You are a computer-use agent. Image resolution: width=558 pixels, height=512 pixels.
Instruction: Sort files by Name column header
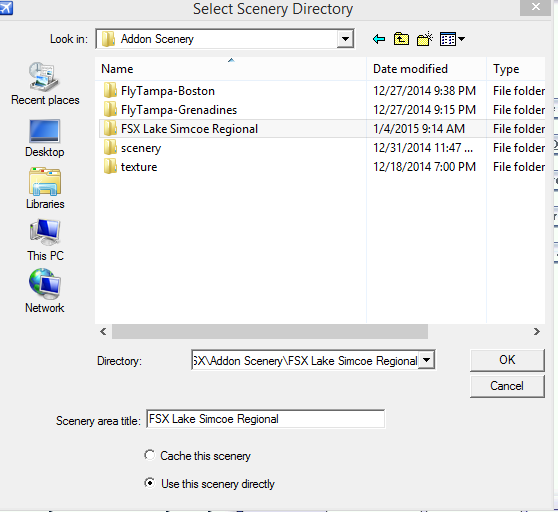tap(231, 69)
